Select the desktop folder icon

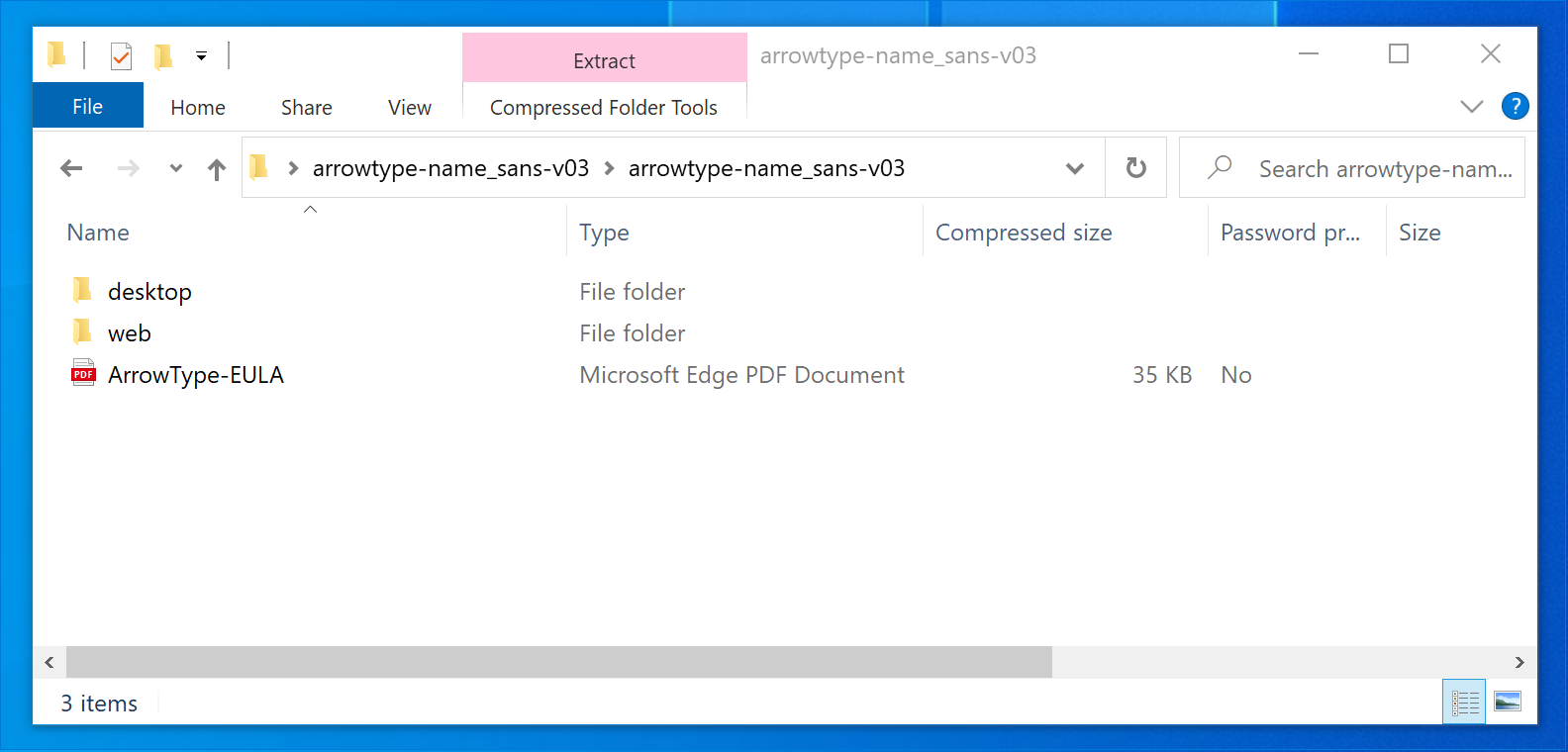82,290
